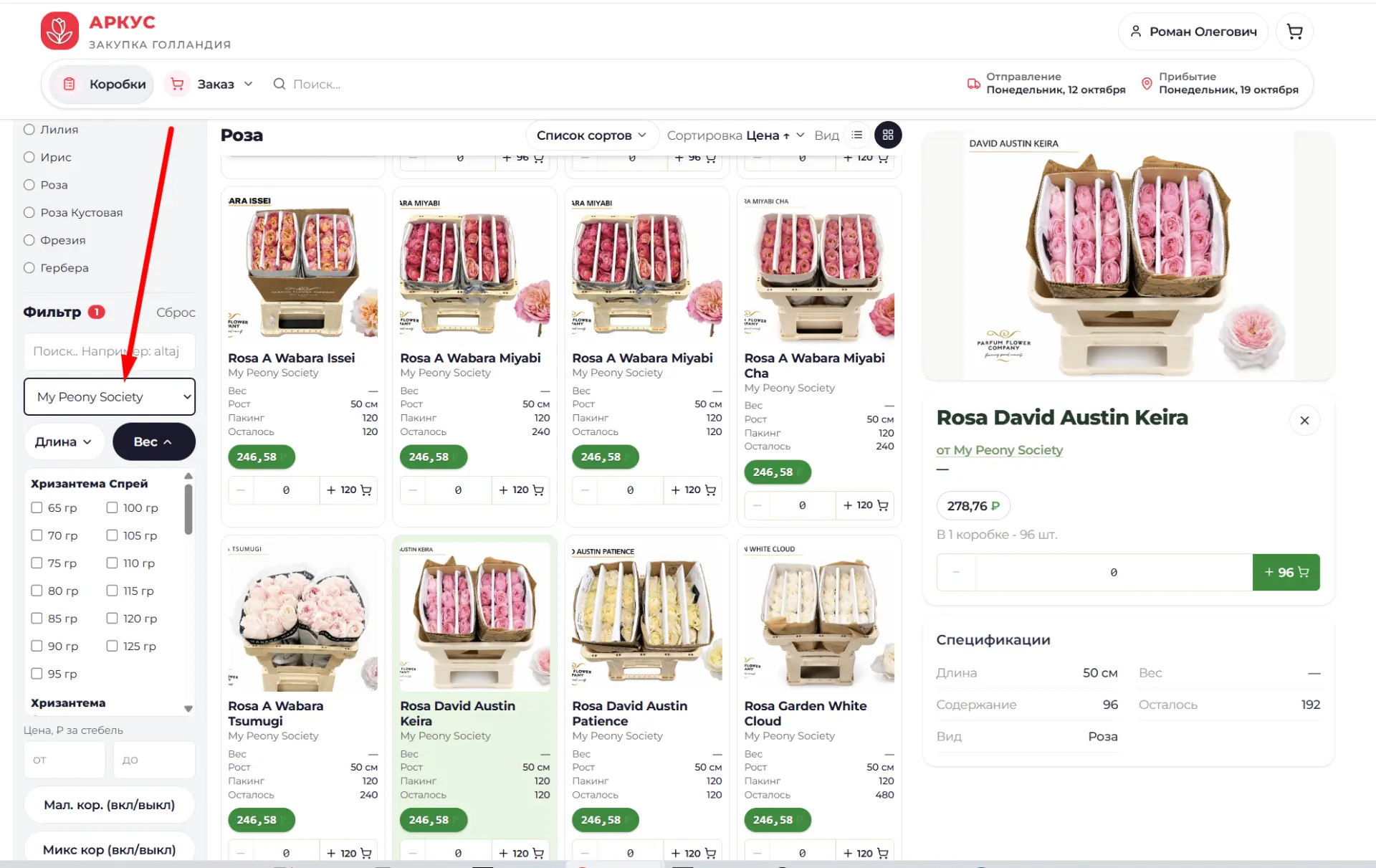Toggle Мал. кор. (вкл/выкл) button
Screen dimensions: 1376x868
pyautogui.click(x=110, y=805)
